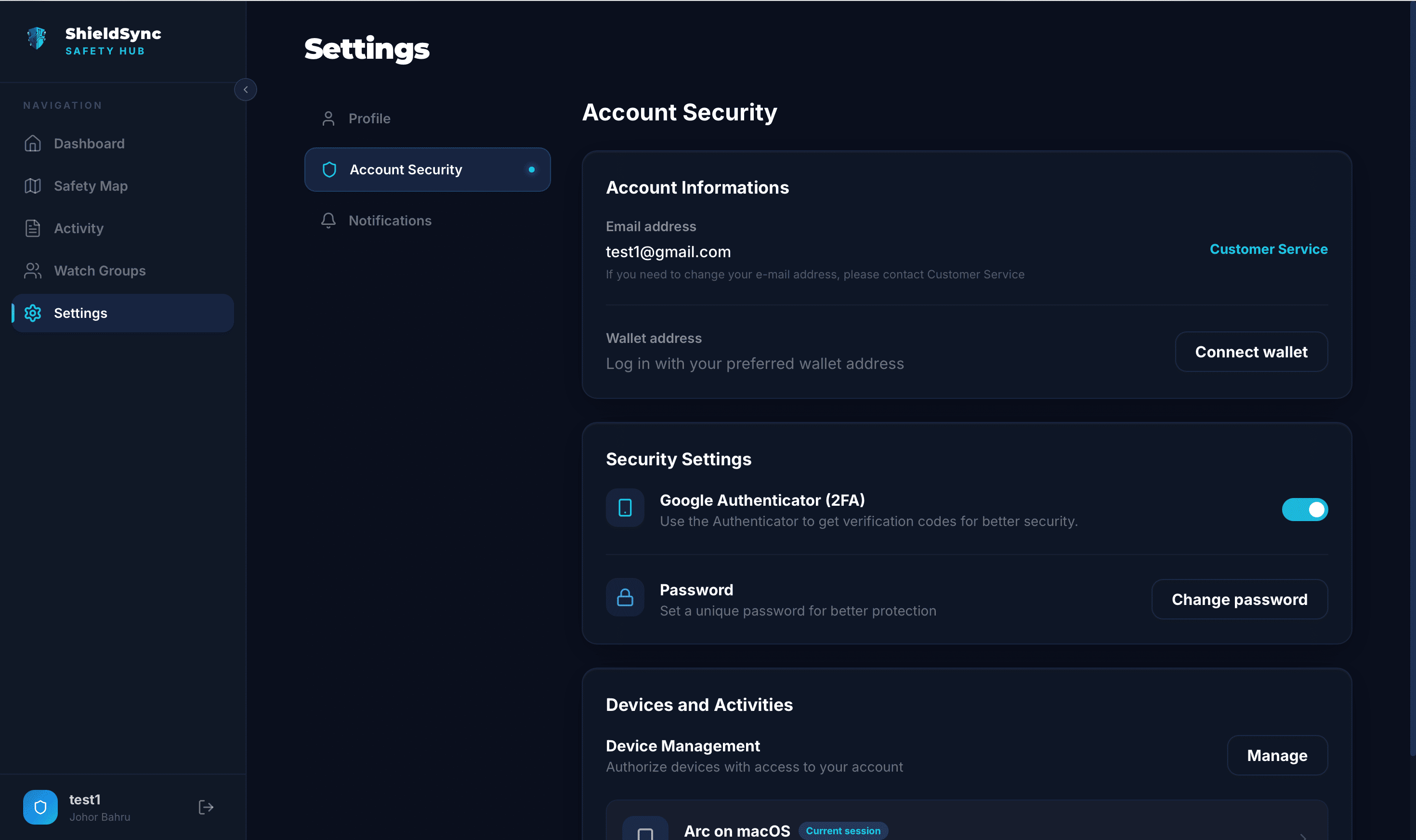
Task: Click the Change password button
Action: [1239, 600]
